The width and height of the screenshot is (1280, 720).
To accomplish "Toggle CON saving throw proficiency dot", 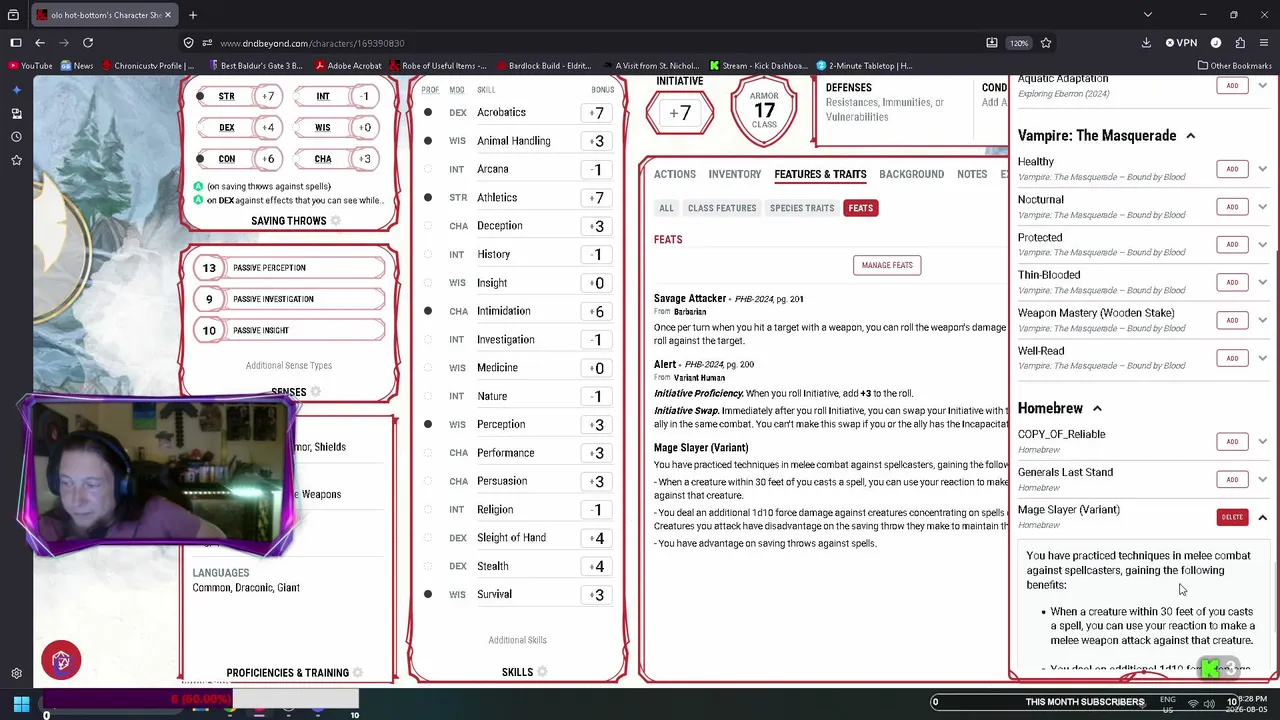I will coord(200,159).
